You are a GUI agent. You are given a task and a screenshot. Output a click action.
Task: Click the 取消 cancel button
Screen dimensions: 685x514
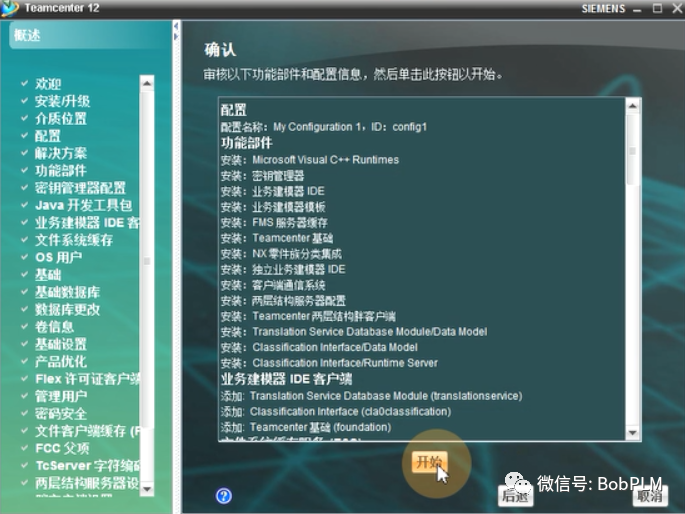coord(650,496)
